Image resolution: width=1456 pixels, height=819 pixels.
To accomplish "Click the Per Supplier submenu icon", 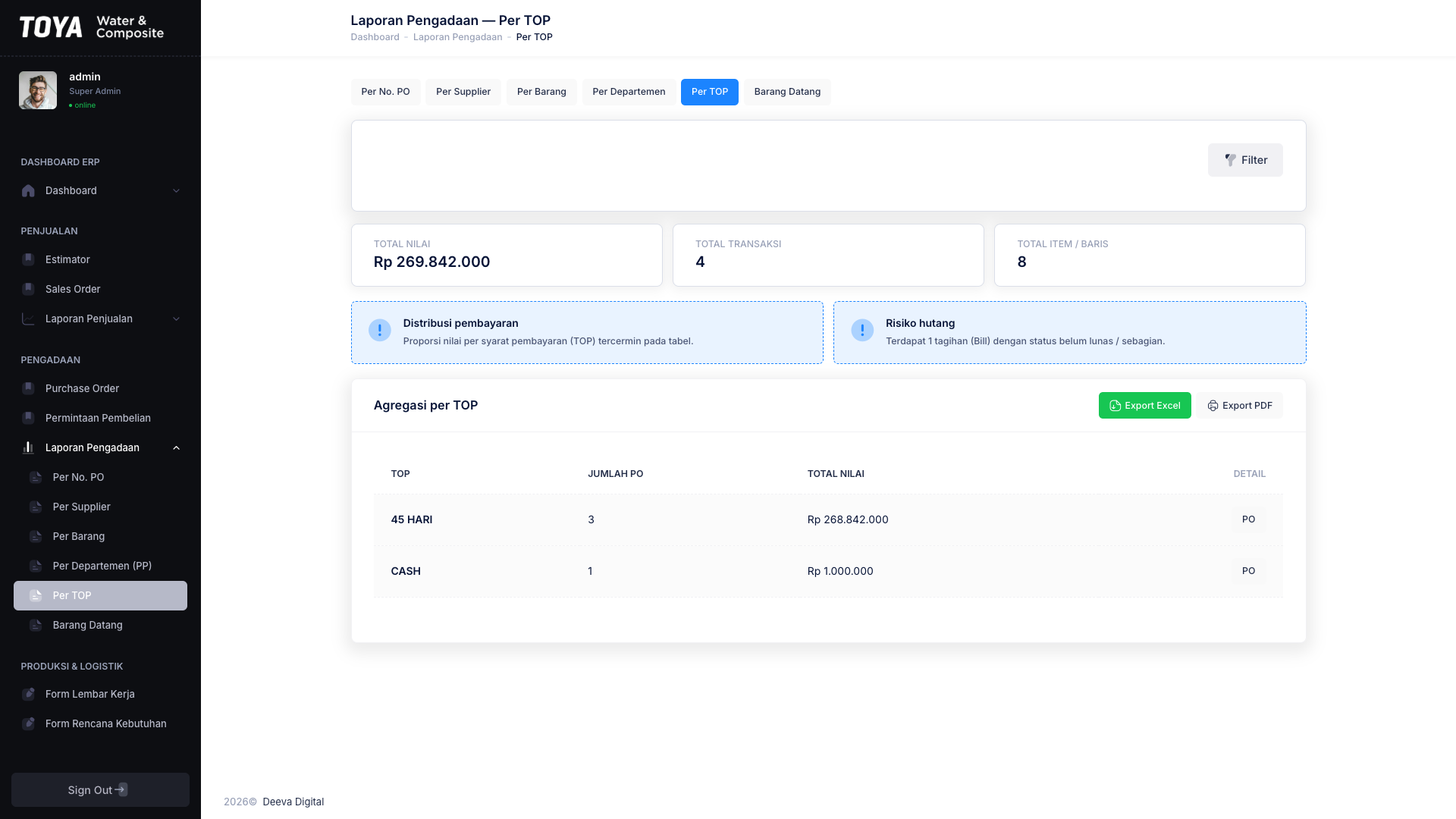I will (36, 507).
